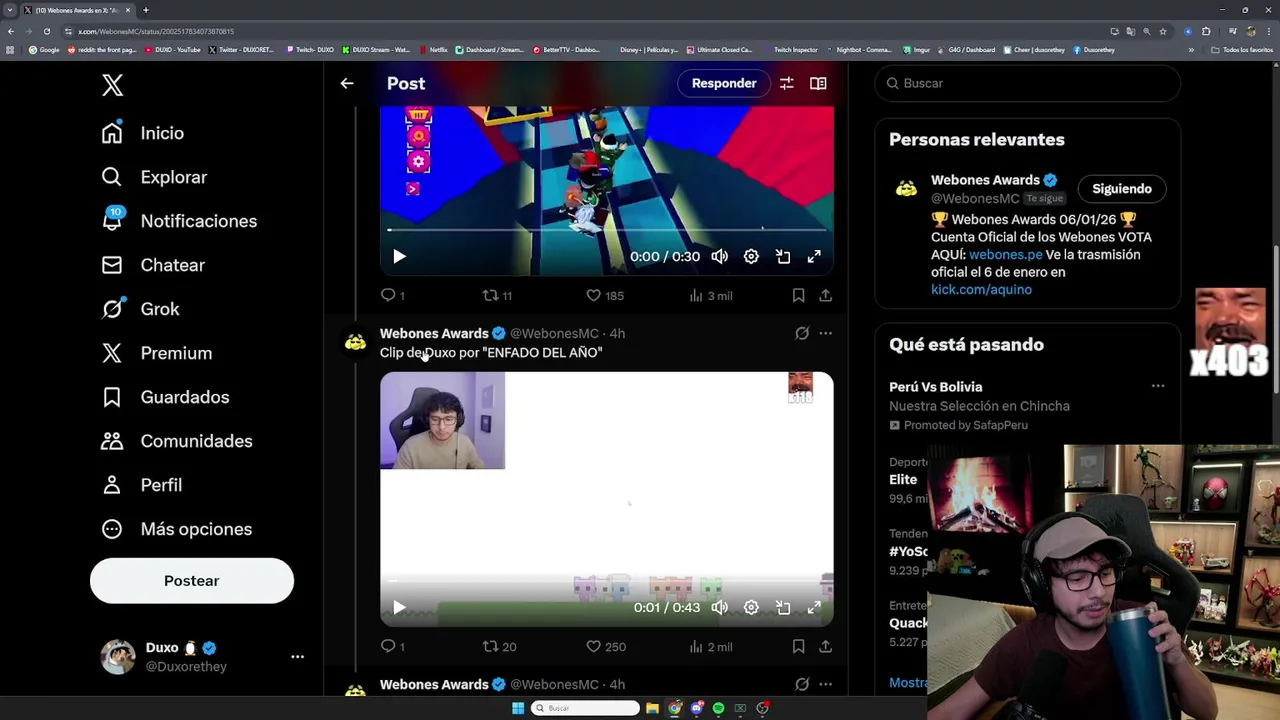Fullscreen the 0:30 video
The width and height of the screenshot is (1280, 720).
tap(814, 257)
